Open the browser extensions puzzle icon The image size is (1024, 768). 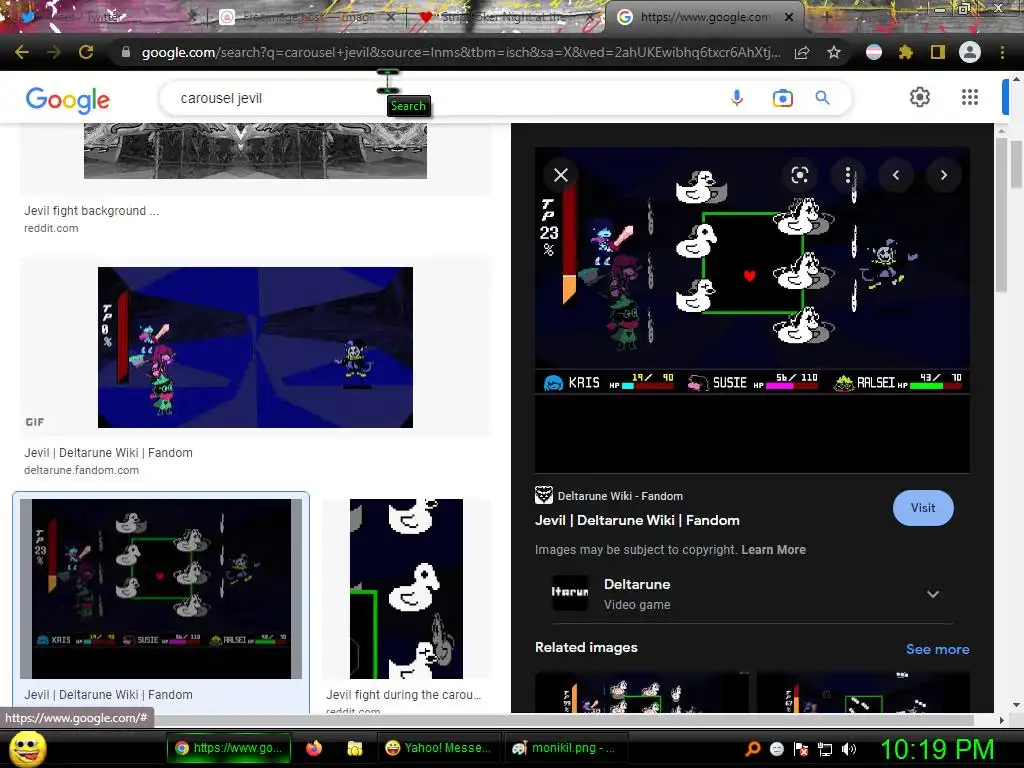pos(905,52)
